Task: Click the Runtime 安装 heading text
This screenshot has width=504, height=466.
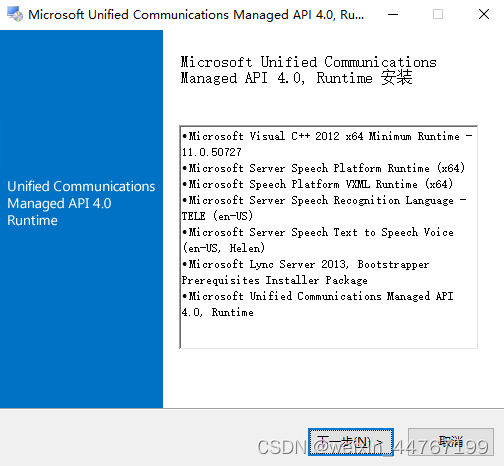Action: [x=364, y=78]
